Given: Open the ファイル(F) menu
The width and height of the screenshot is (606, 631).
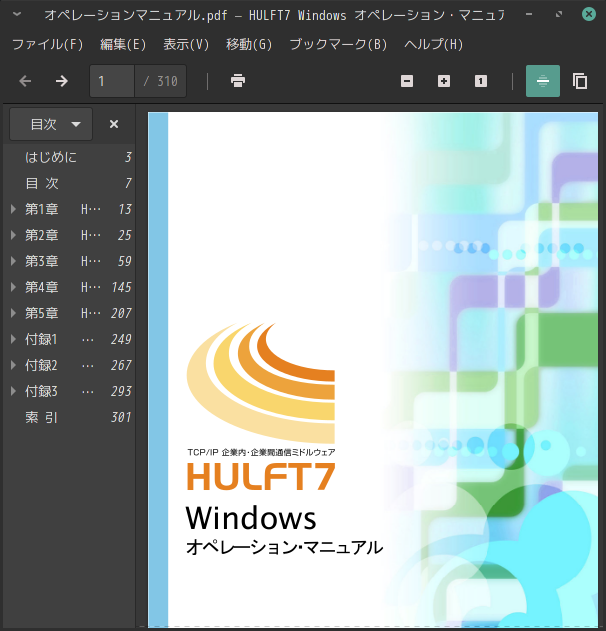Looking at the screenshot, I should tap(47, 44).
